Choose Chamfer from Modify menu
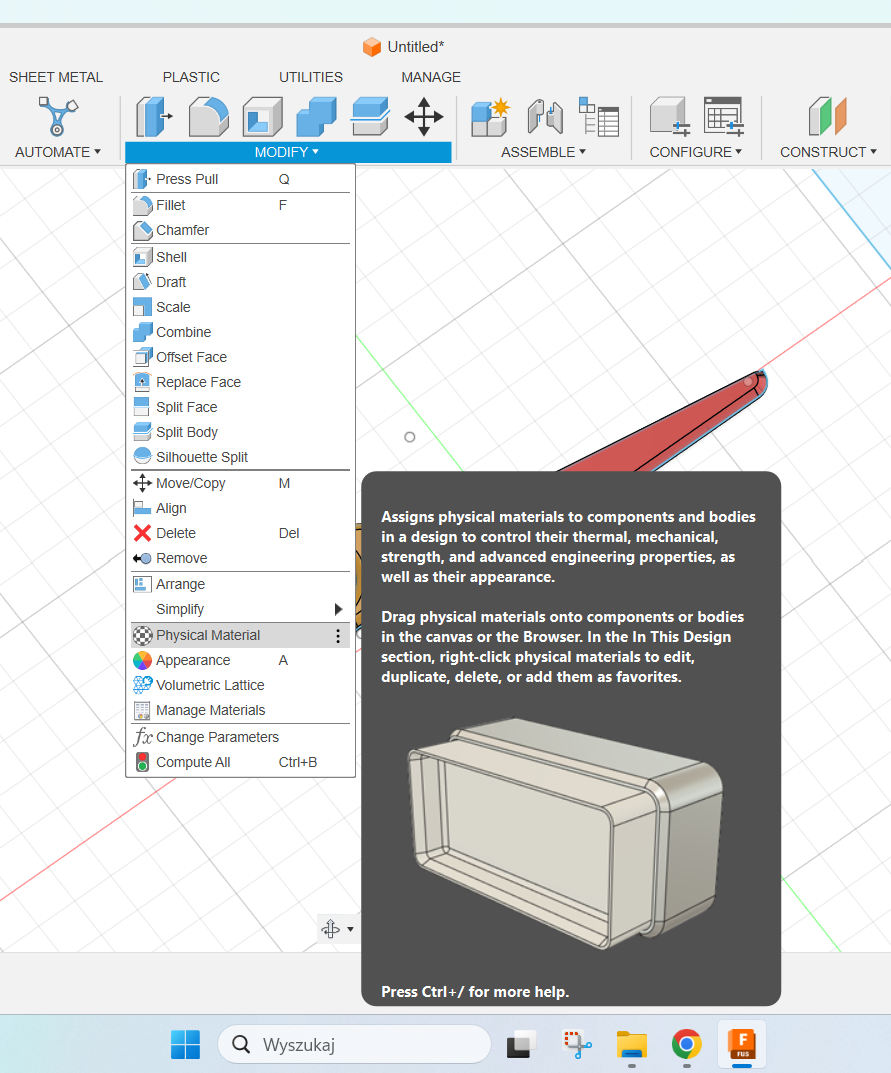 click(x=240, y=230)
